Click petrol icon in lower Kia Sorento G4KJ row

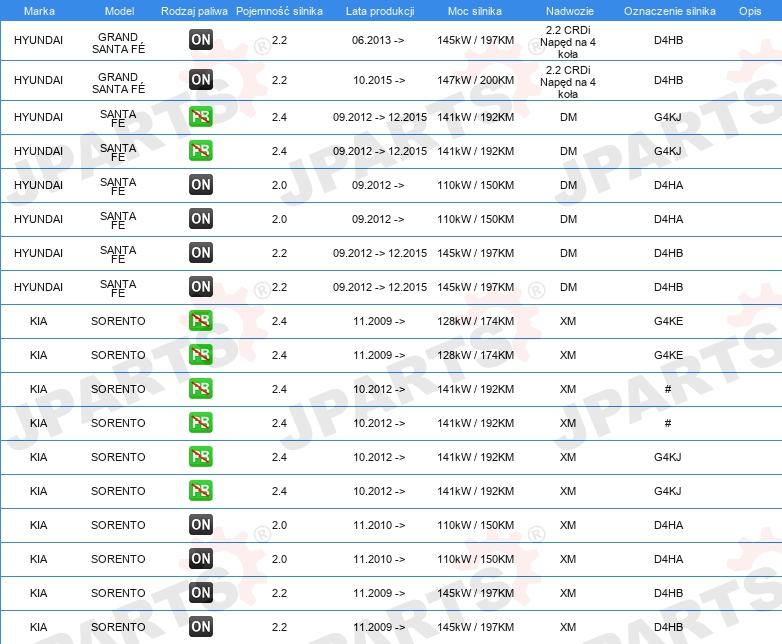tap(201, 490)
